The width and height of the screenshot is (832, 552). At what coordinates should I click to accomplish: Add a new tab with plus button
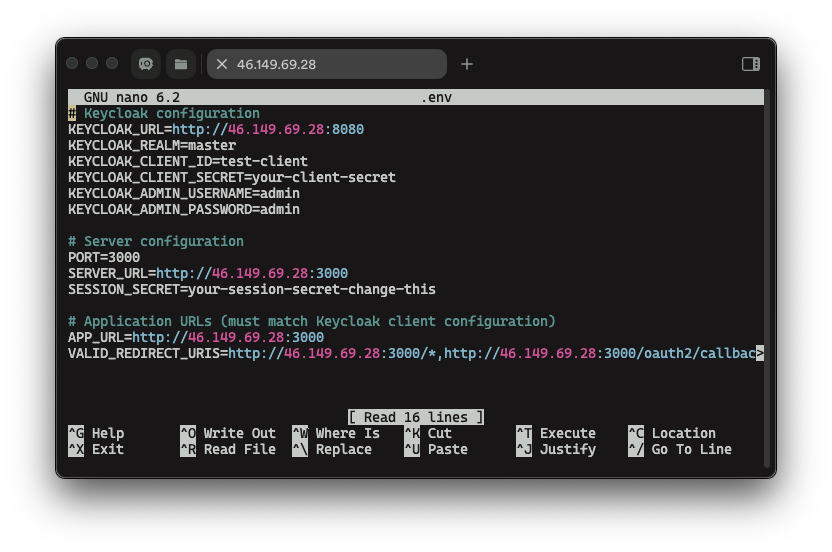tap(467, 64)
